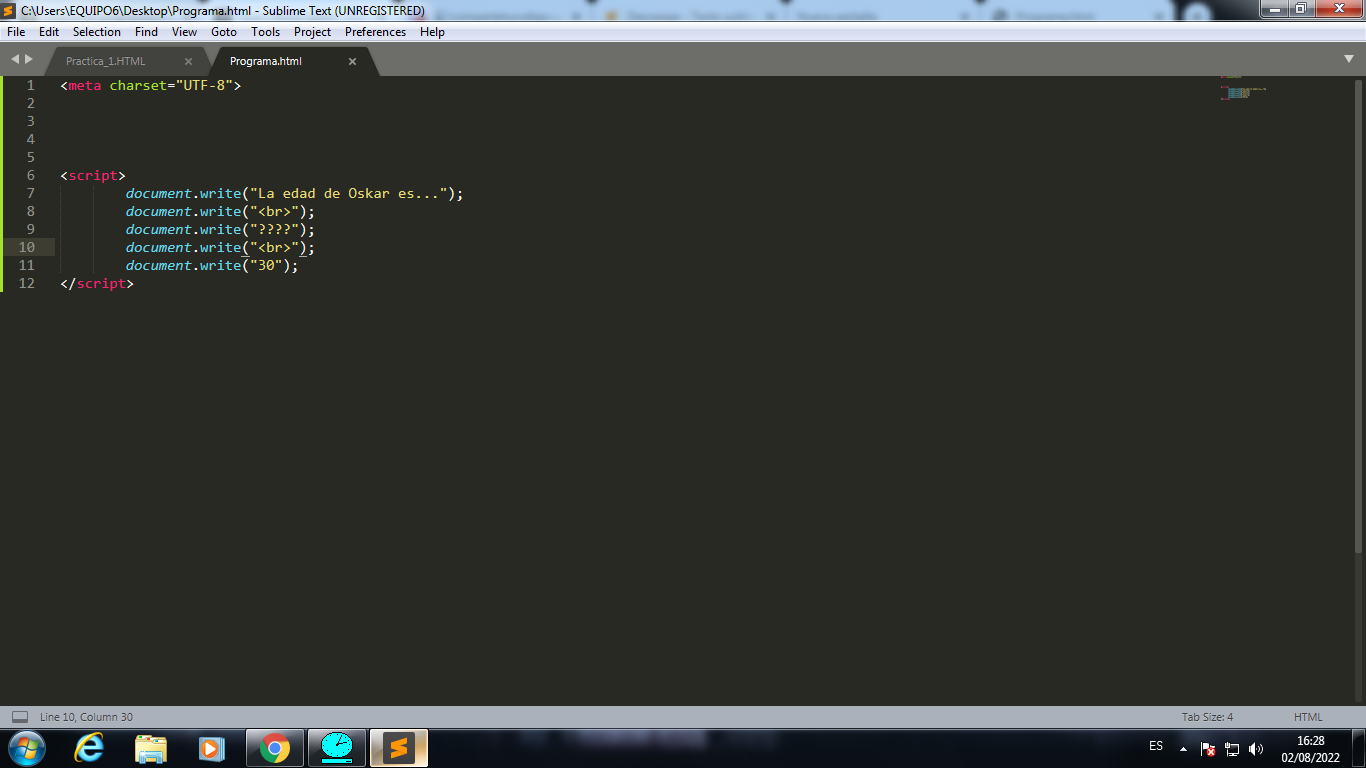Select Sublime Text taskbar icon

tap(399, 748)
